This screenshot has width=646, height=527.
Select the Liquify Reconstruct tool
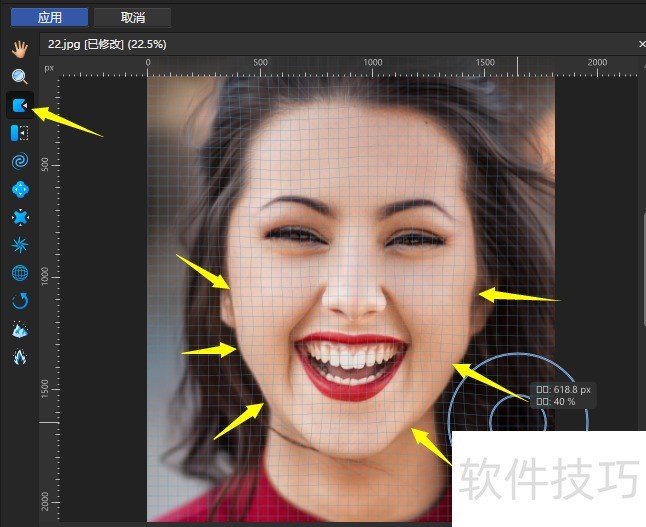(20, 301)
